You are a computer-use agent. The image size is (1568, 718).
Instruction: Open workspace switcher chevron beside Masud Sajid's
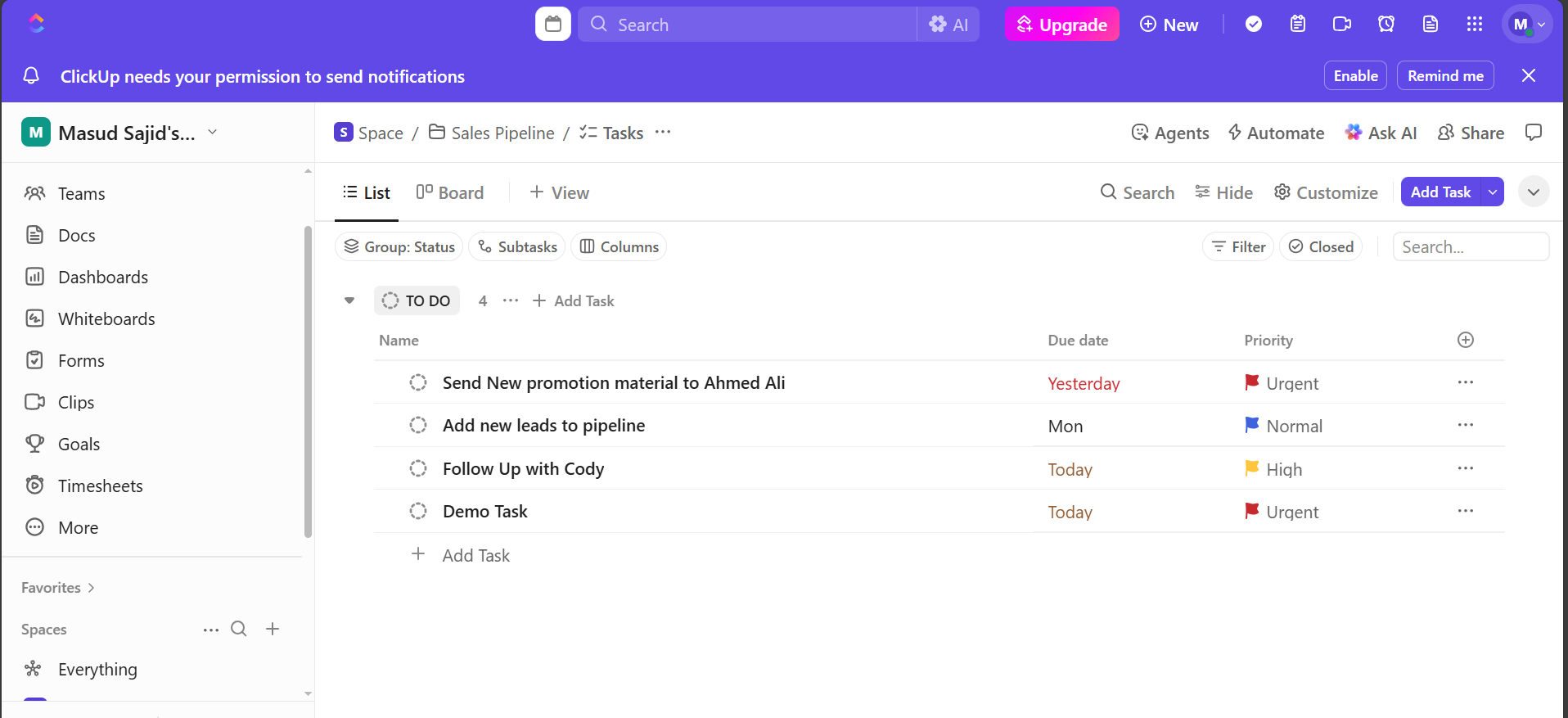pos(213,132)
